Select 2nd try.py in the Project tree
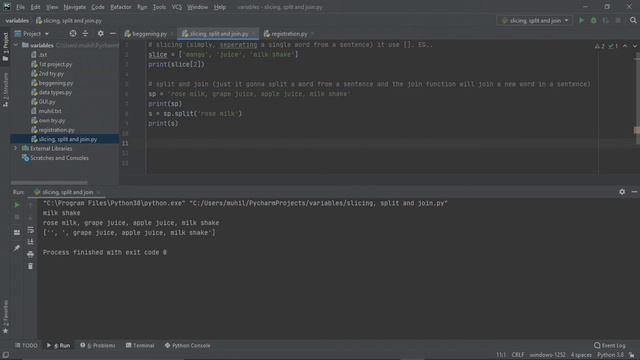The width and height of the screenshot is (640, 360). point(51,73)
